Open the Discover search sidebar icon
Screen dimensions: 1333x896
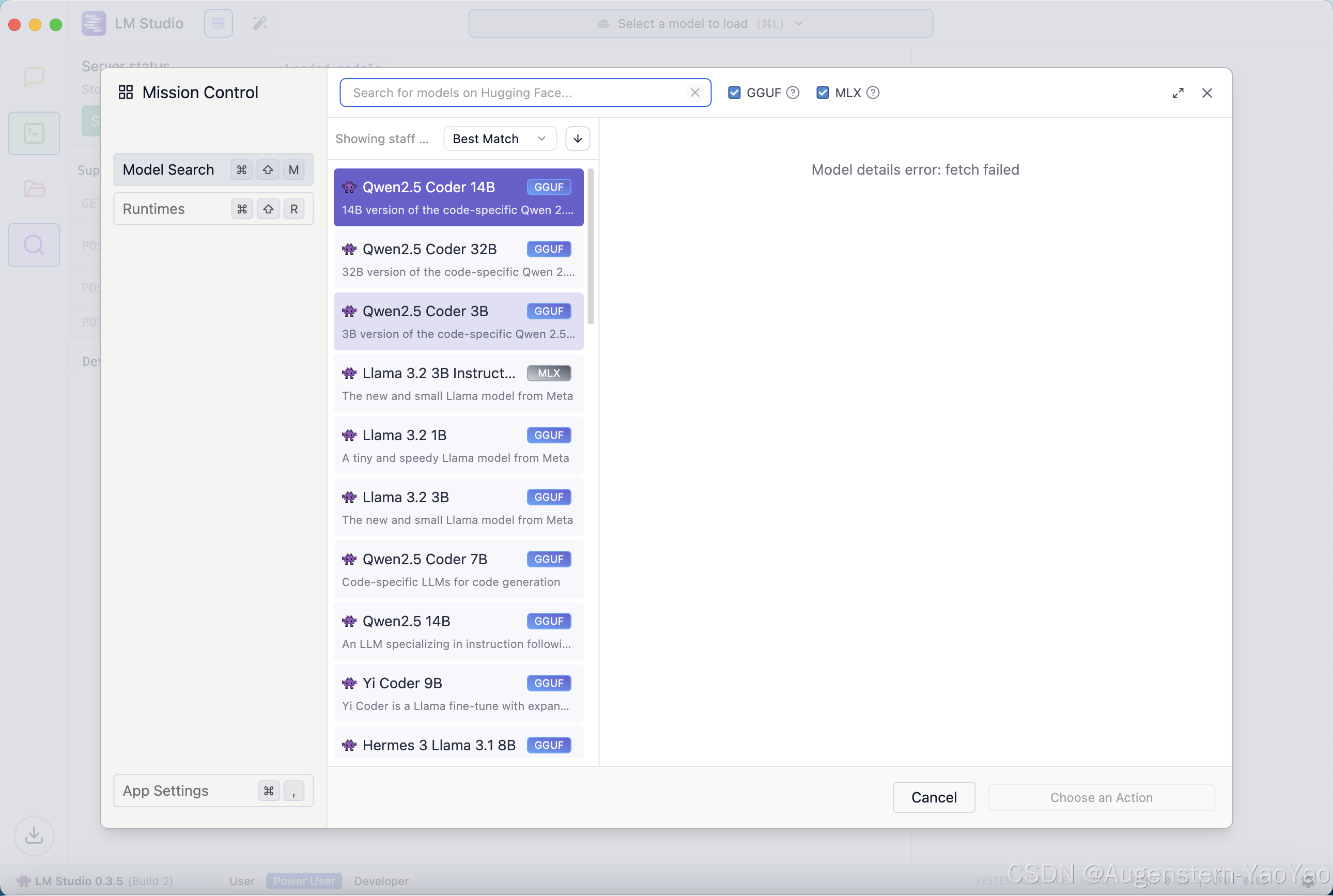click(34, 244)
